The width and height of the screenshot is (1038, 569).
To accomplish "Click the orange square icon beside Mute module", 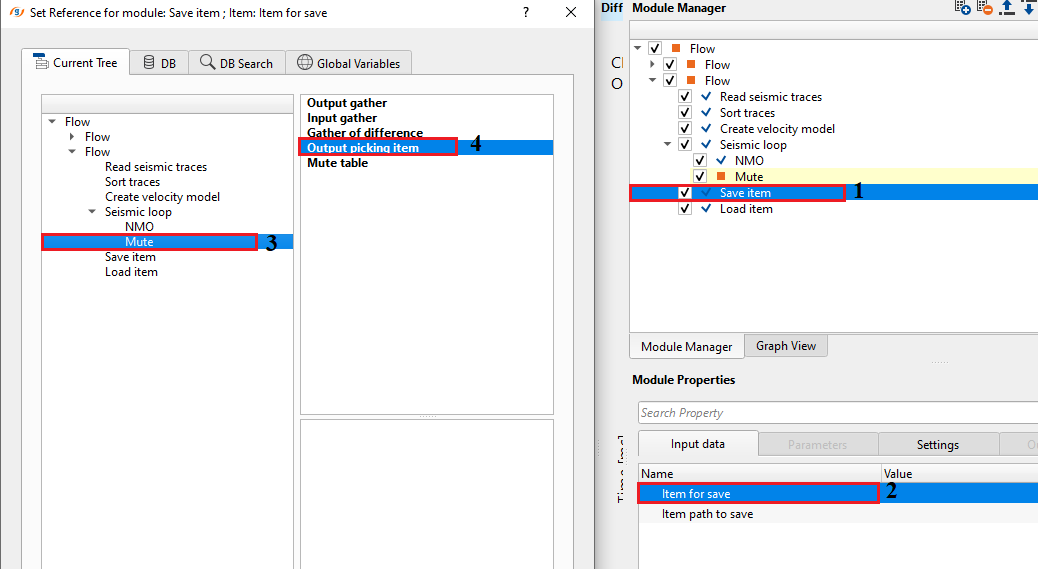I will [x=721, y=177].
